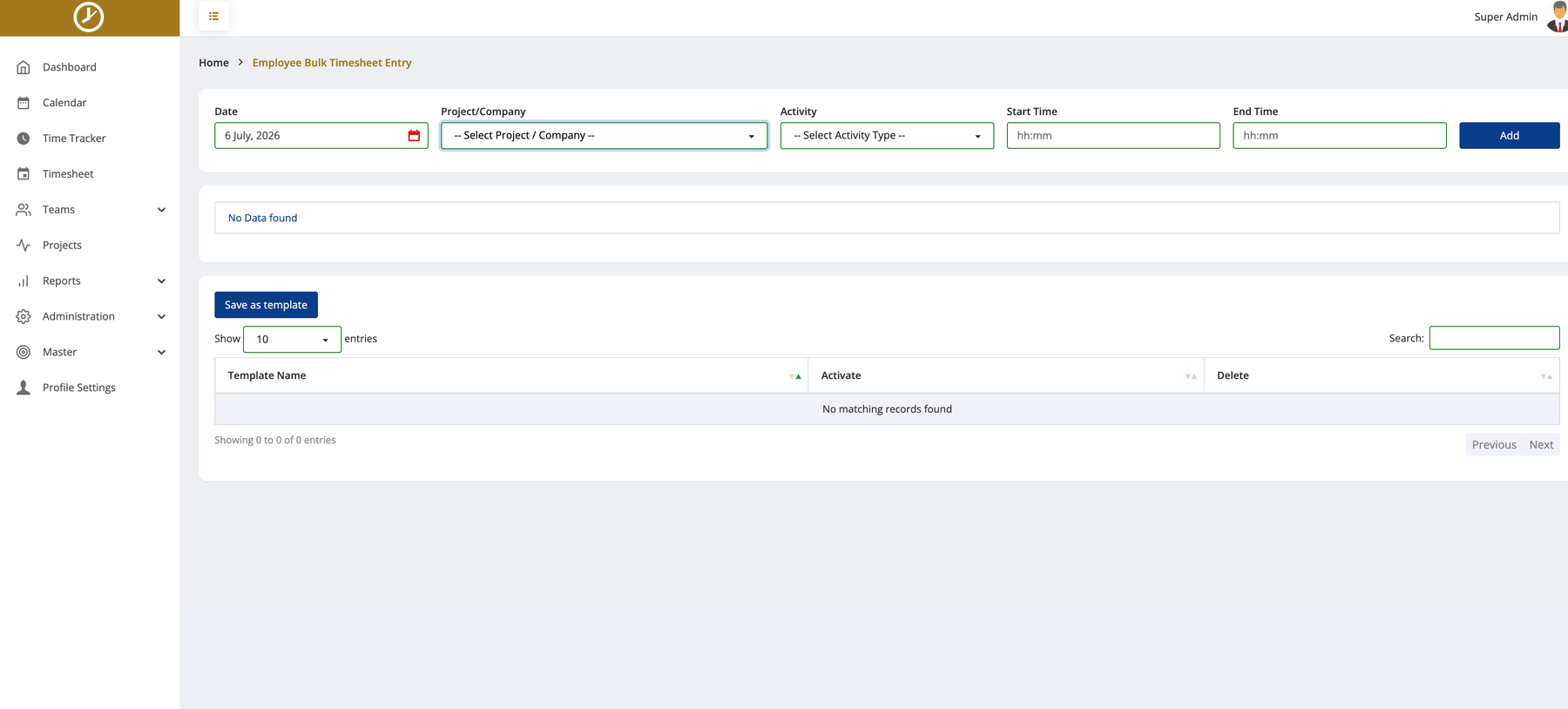The width and height of the screenshot is (1568, 709).
Task: Click the Home breadcrumb link
Action: click(x=213, y=63)
